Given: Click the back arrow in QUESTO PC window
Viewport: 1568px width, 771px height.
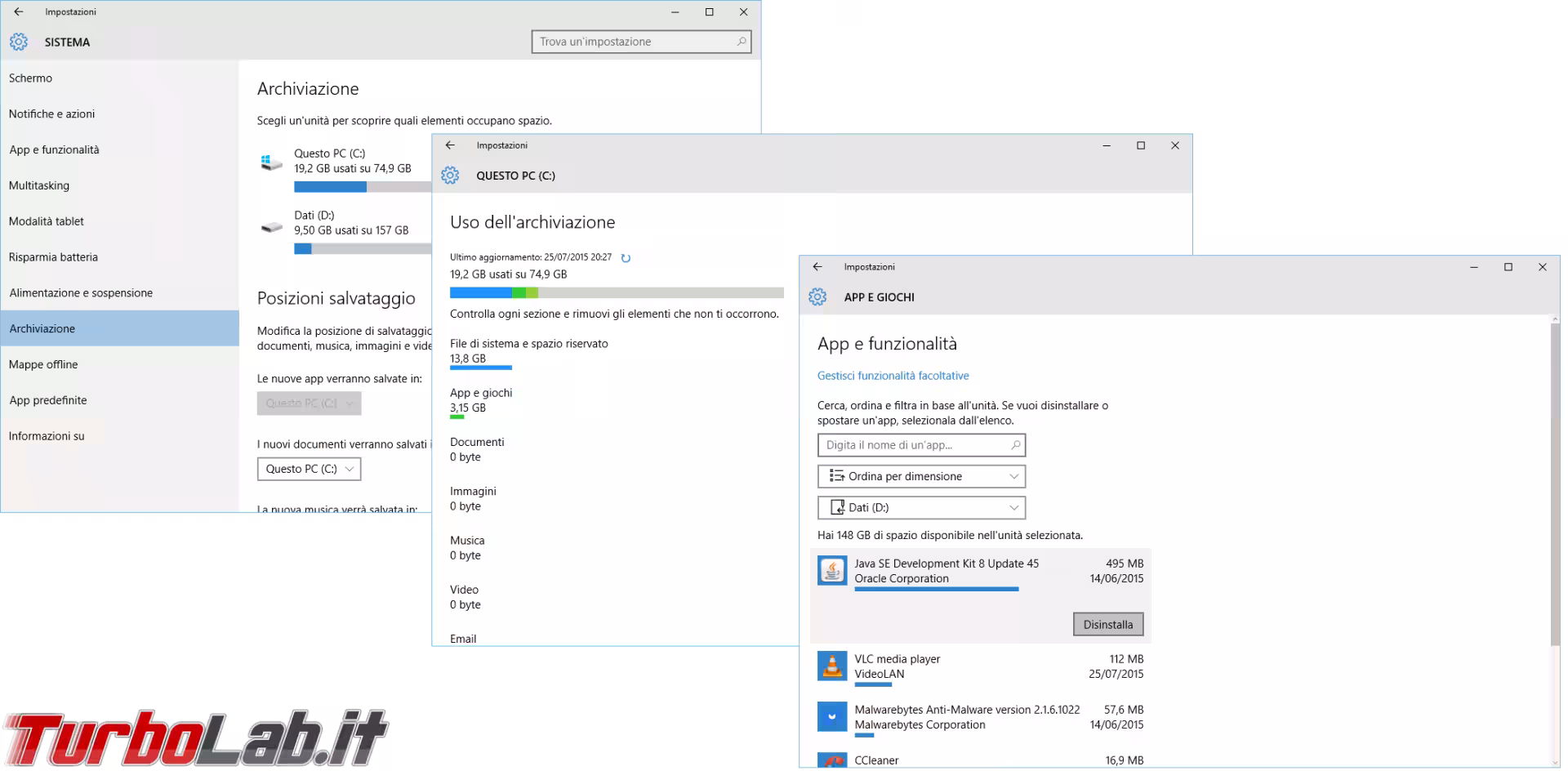Looking at the screenshot, I should (x=451, y=145).
